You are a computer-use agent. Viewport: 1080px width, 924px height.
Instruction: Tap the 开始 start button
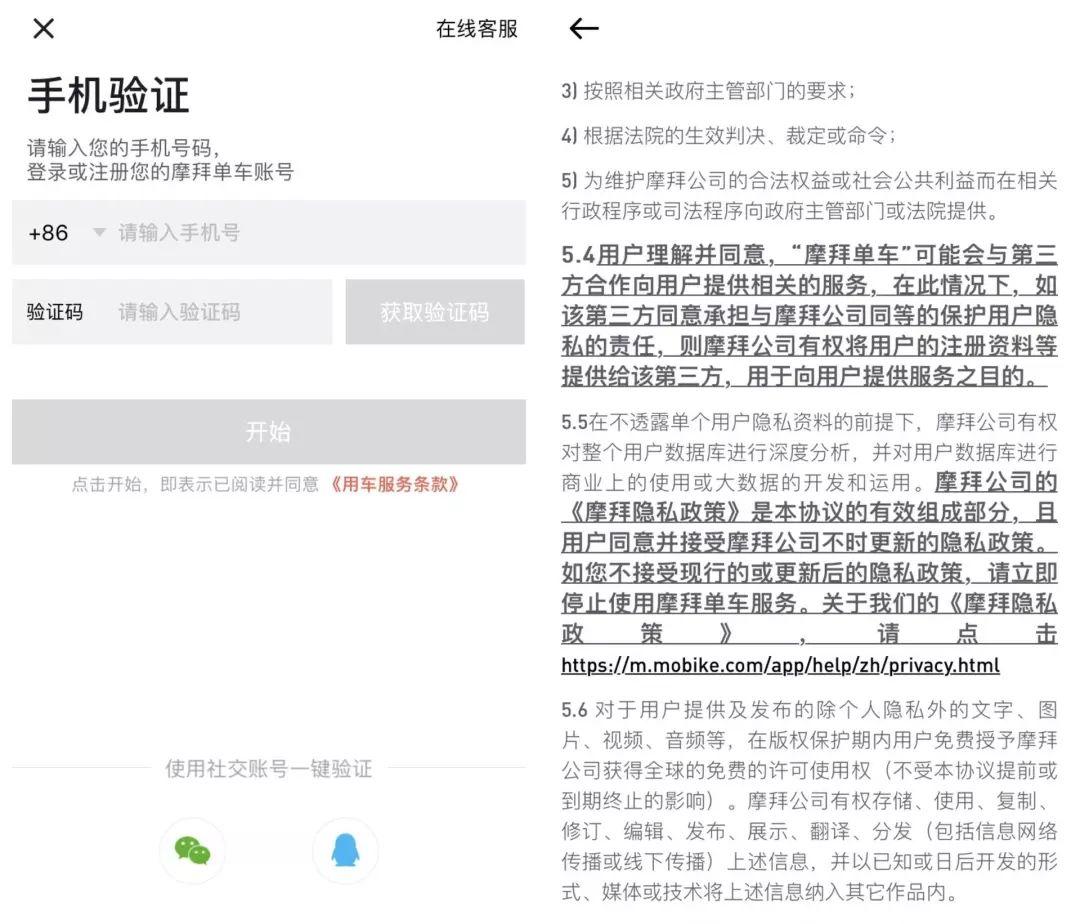click(269, 432)
